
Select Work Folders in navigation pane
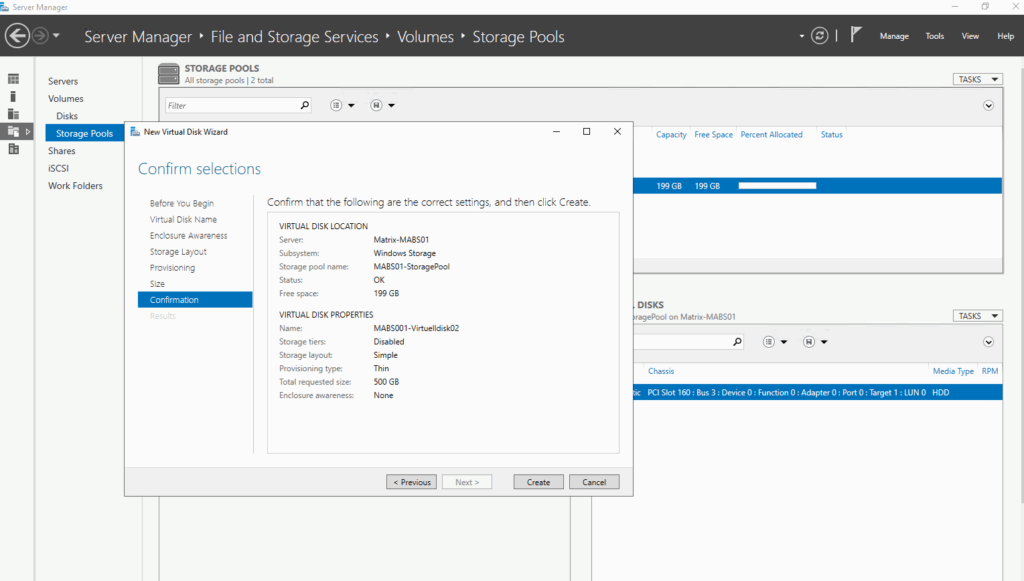75,186
